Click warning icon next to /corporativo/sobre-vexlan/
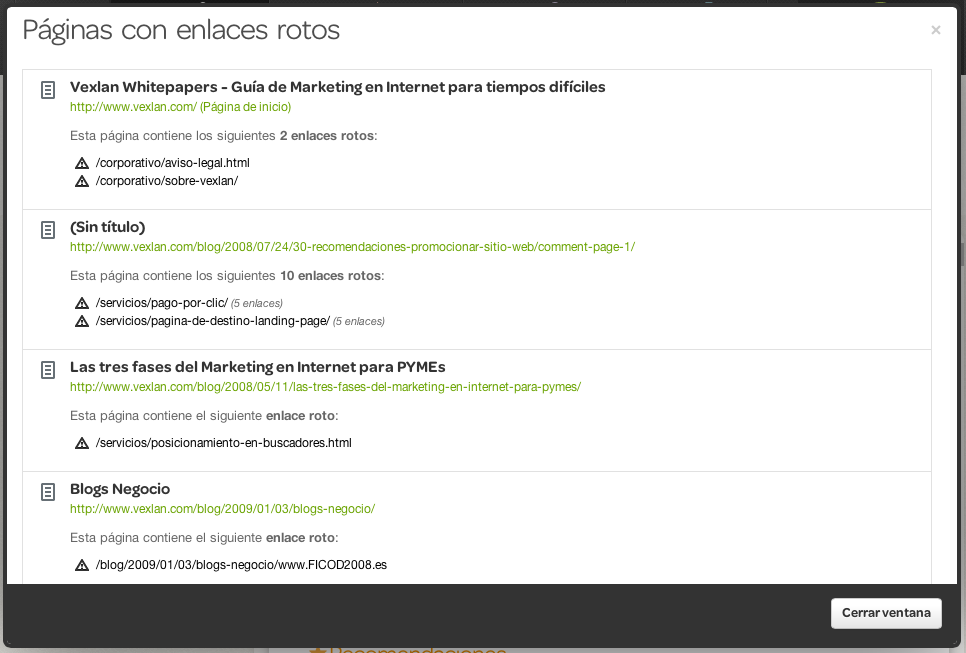966x653 pixels. tap(82, 181)
